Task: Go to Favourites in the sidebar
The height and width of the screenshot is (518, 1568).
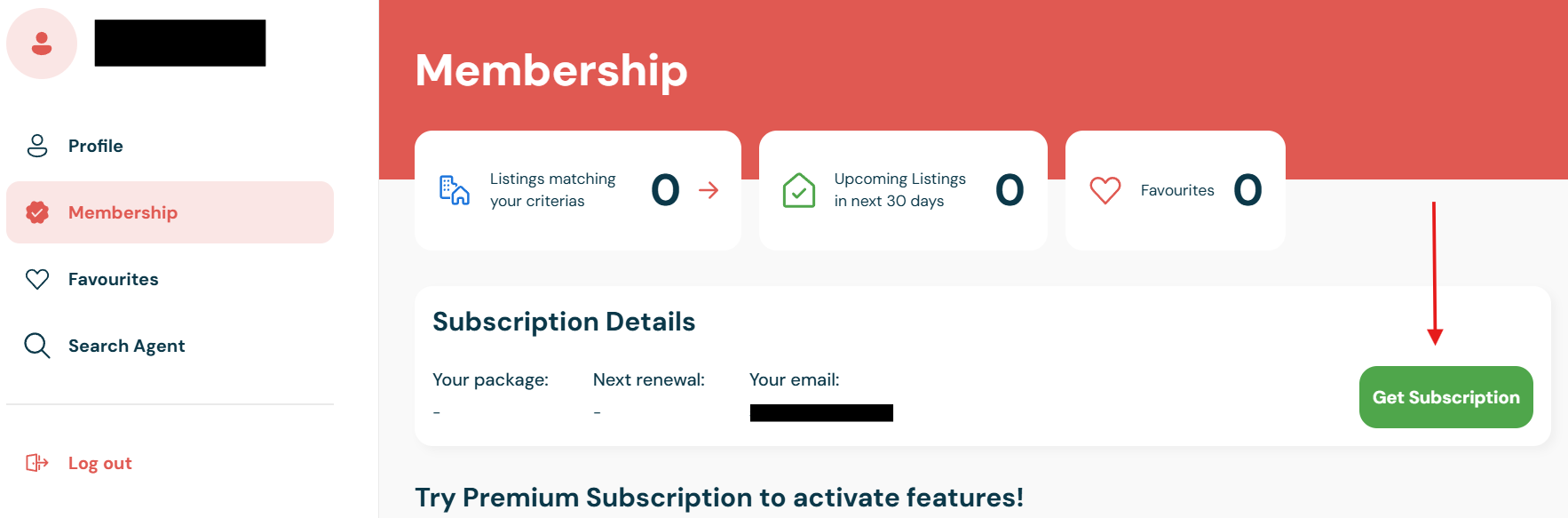Action: tap(170, 279)
